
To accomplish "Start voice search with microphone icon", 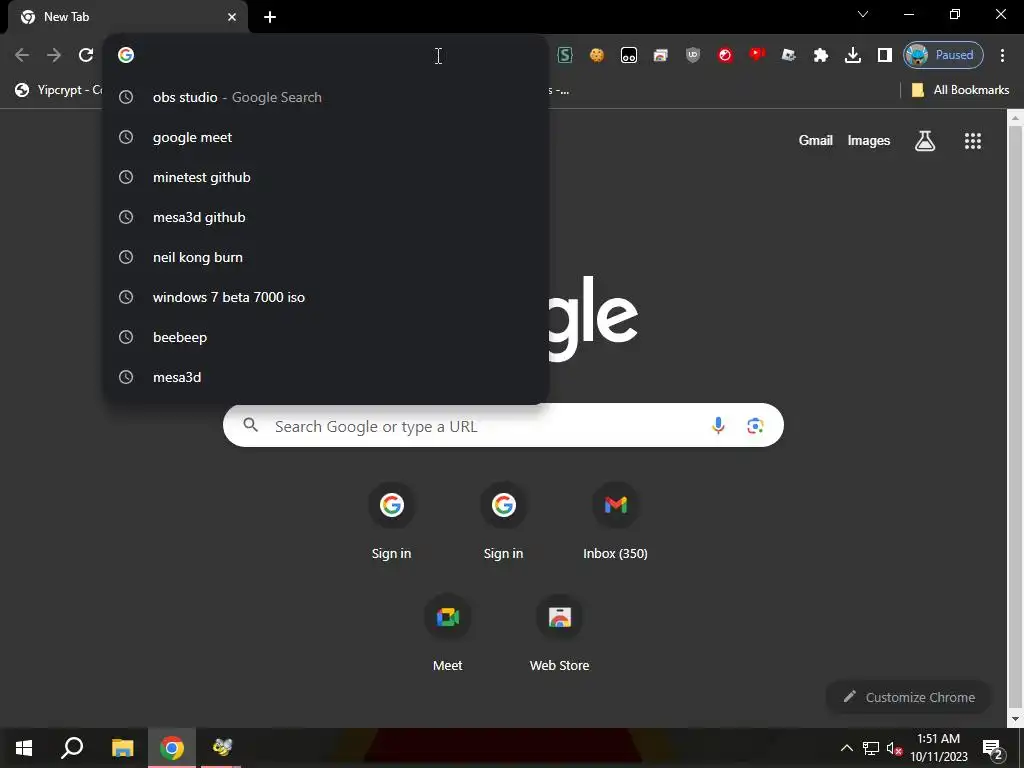I will (718, 426).
